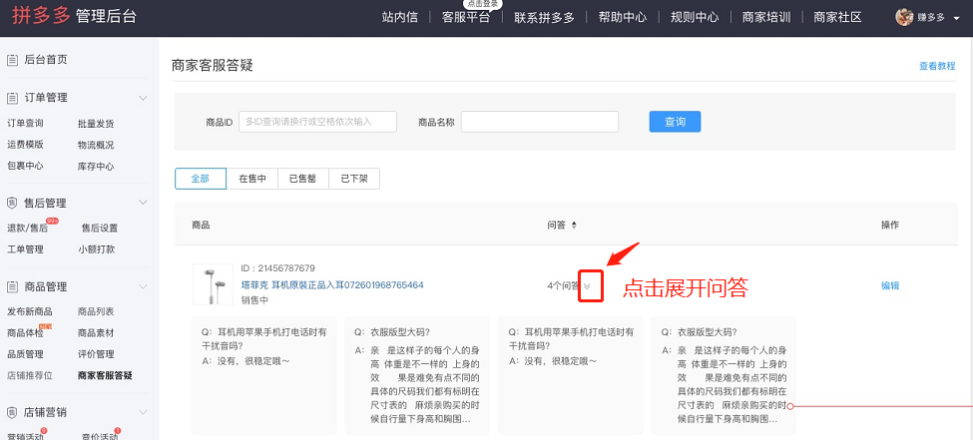The image size is (973, 440).
Task: Go to 后台首页 in sidebar
Action: tap(45, 60)
